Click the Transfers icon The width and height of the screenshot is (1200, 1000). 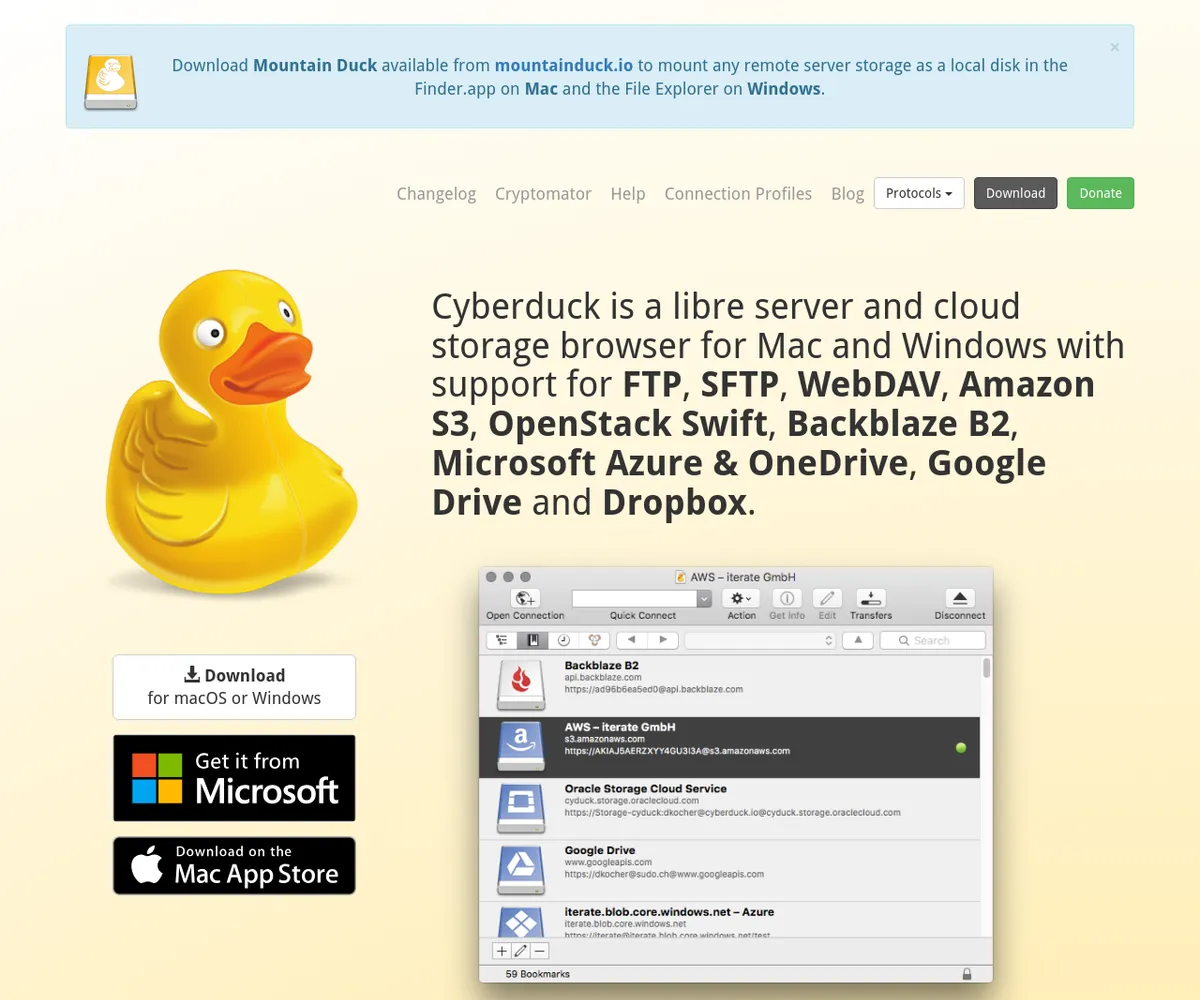(871, 598)
